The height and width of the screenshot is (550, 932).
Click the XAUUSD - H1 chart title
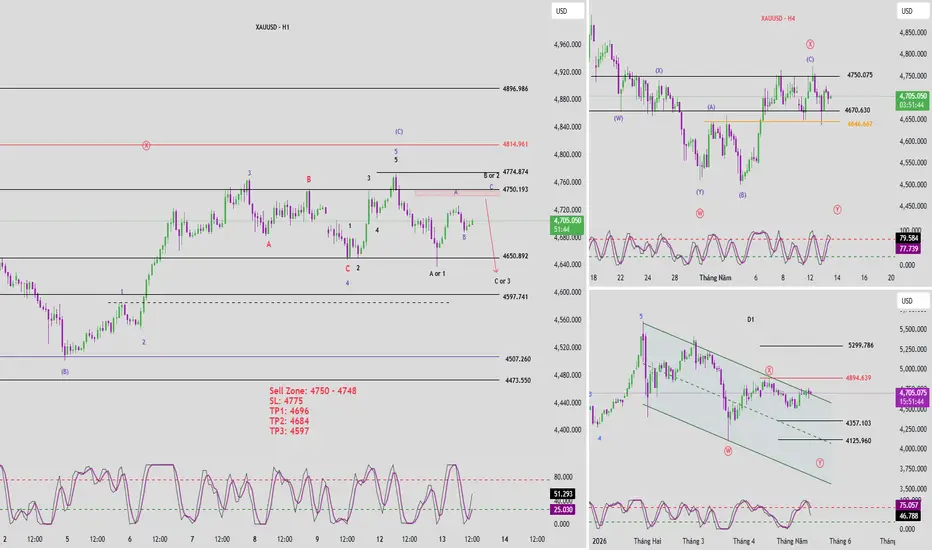[x=272, y=27]
